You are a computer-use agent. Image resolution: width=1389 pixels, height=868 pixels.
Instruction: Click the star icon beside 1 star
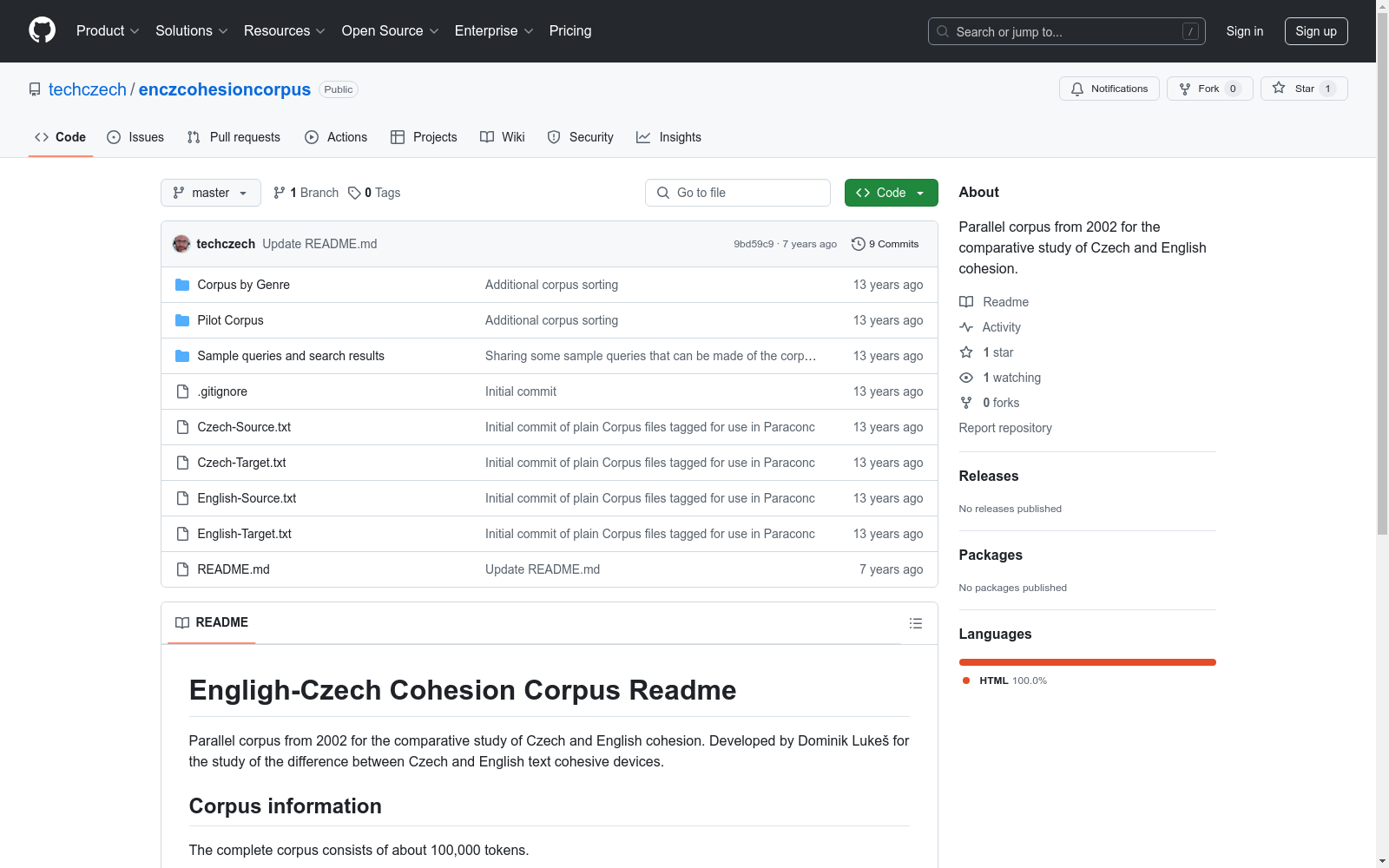tap(966, 352)
